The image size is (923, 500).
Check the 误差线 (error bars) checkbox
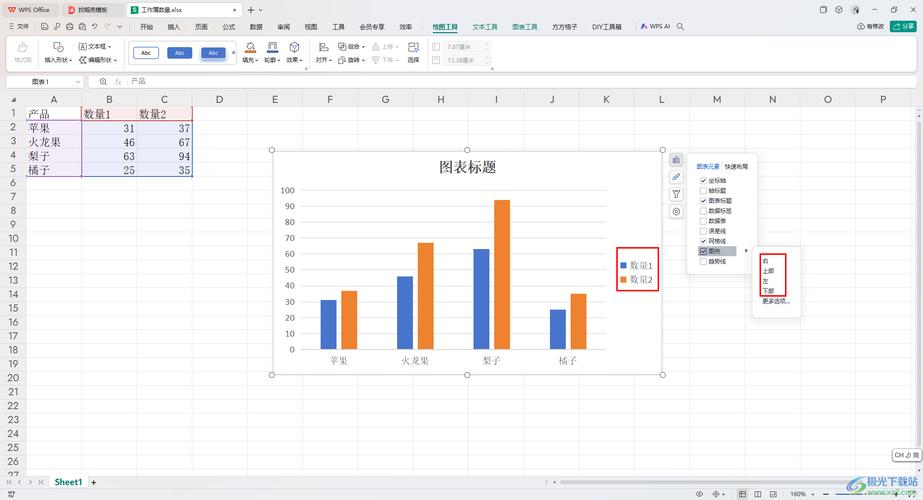(703, 231)
